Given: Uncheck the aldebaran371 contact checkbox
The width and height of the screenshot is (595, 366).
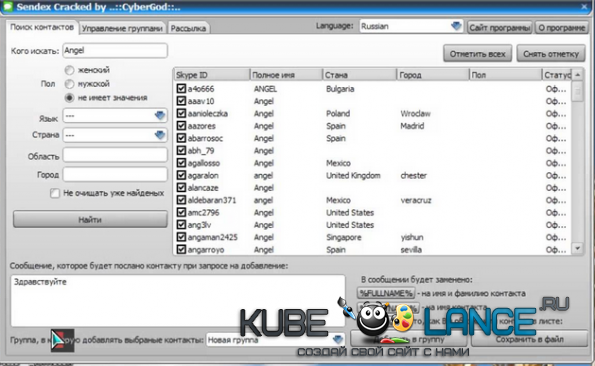Looking at the screenshot, I should pos(181,200).
